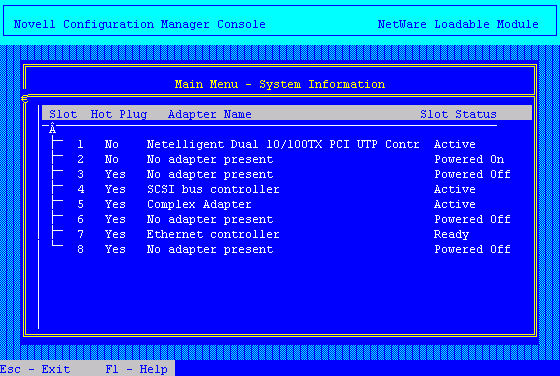Select slot 1 Netelligent Dual 10/100TX adapter
560x376 pixels.
click(283, 144)
